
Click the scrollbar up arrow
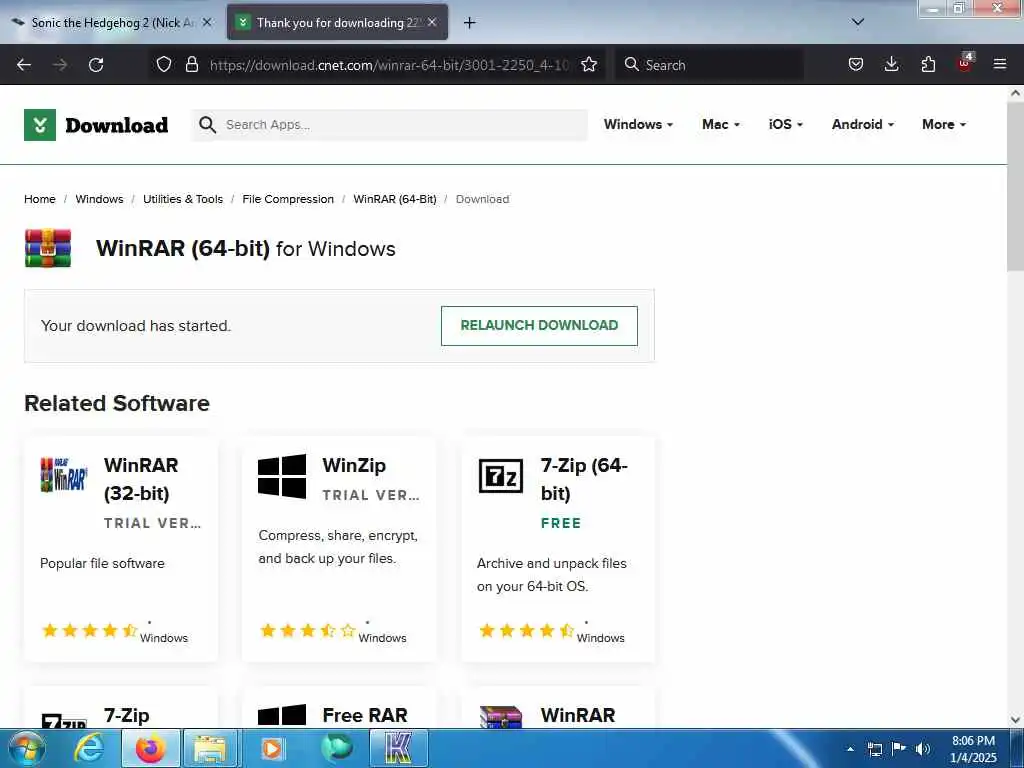click(1015, 93)
